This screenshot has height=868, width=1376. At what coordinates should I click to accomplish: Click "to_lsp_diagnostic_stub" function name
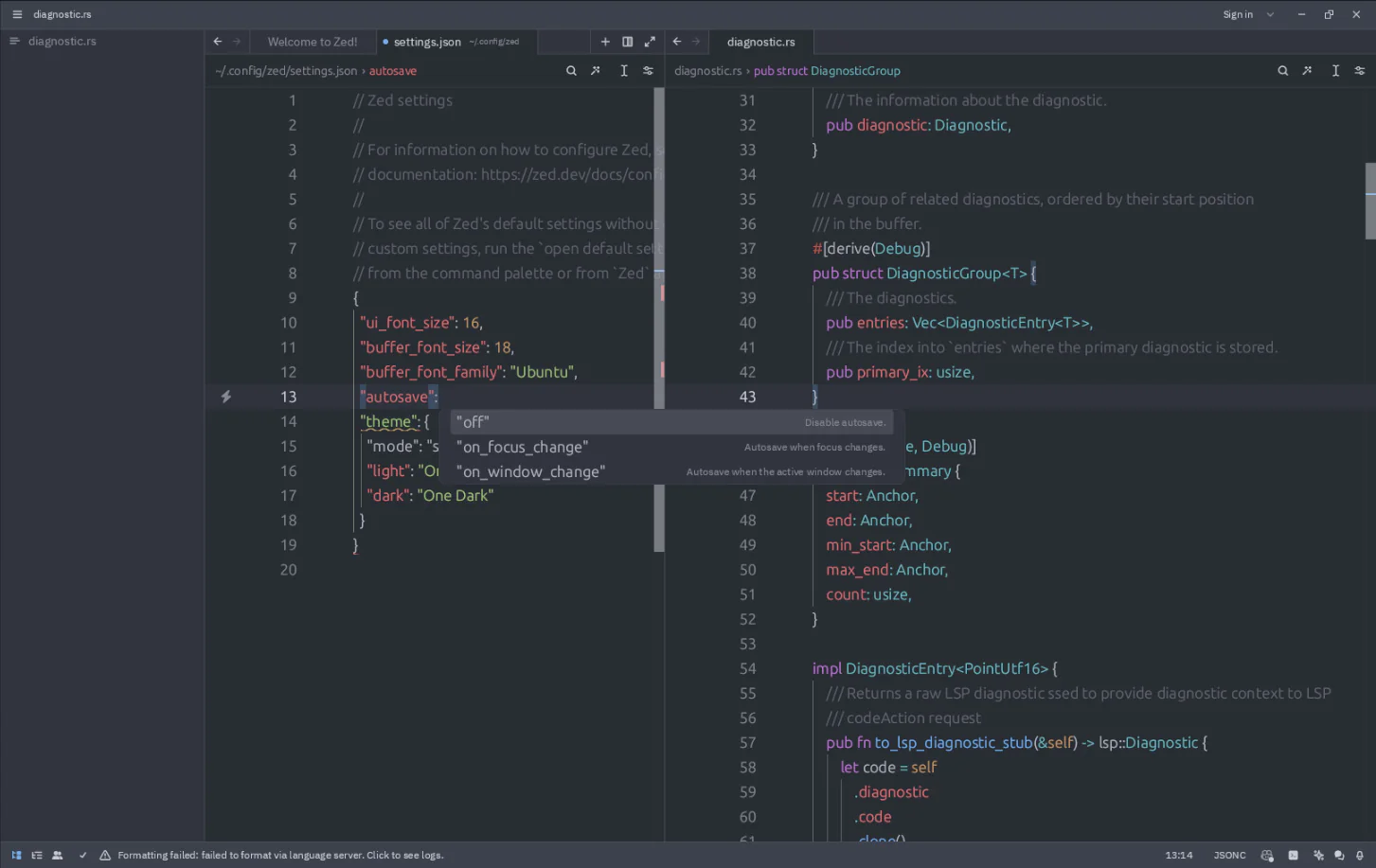click(x=954, y=743)
